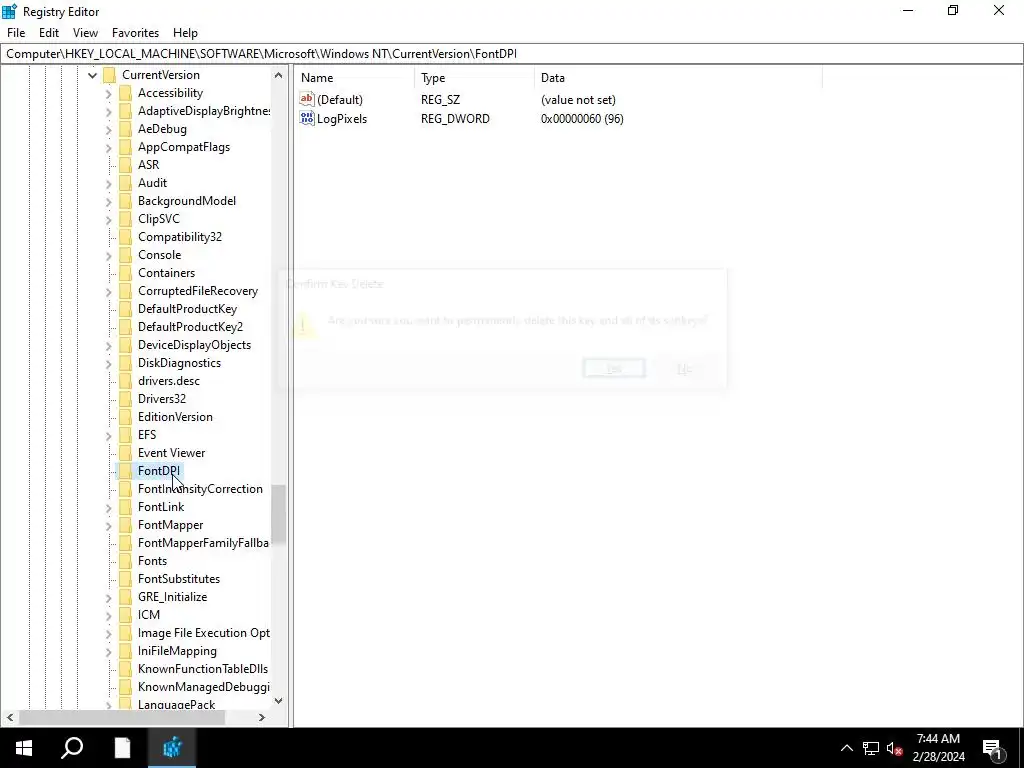The height and width of the screenshot is (768, 1024).
Task: Click the Event Viewer folder icon
Action: tap(125, 453)
